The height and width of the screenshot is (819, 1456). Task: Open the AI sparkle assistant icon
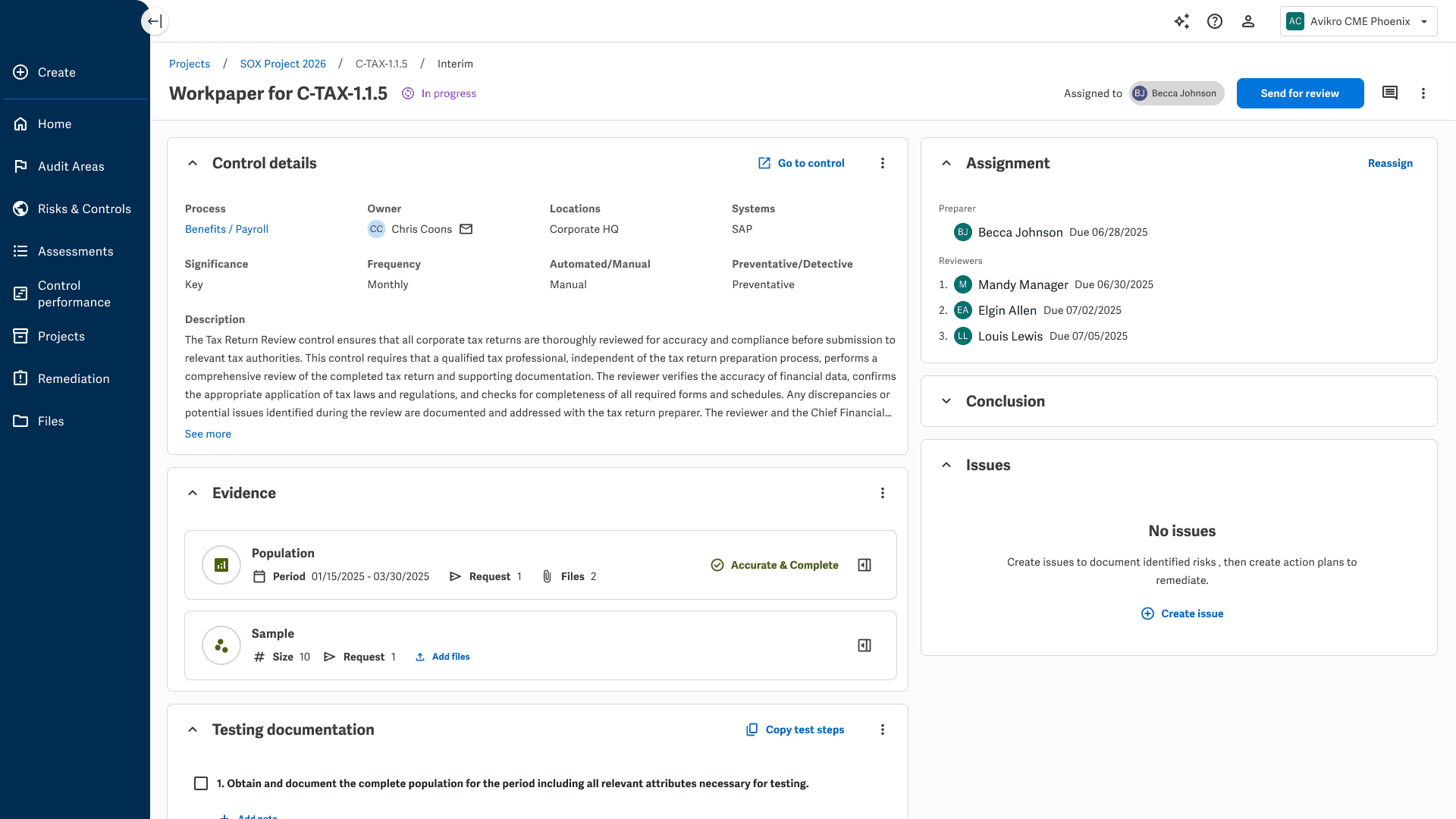click(x=1181, y=21)
